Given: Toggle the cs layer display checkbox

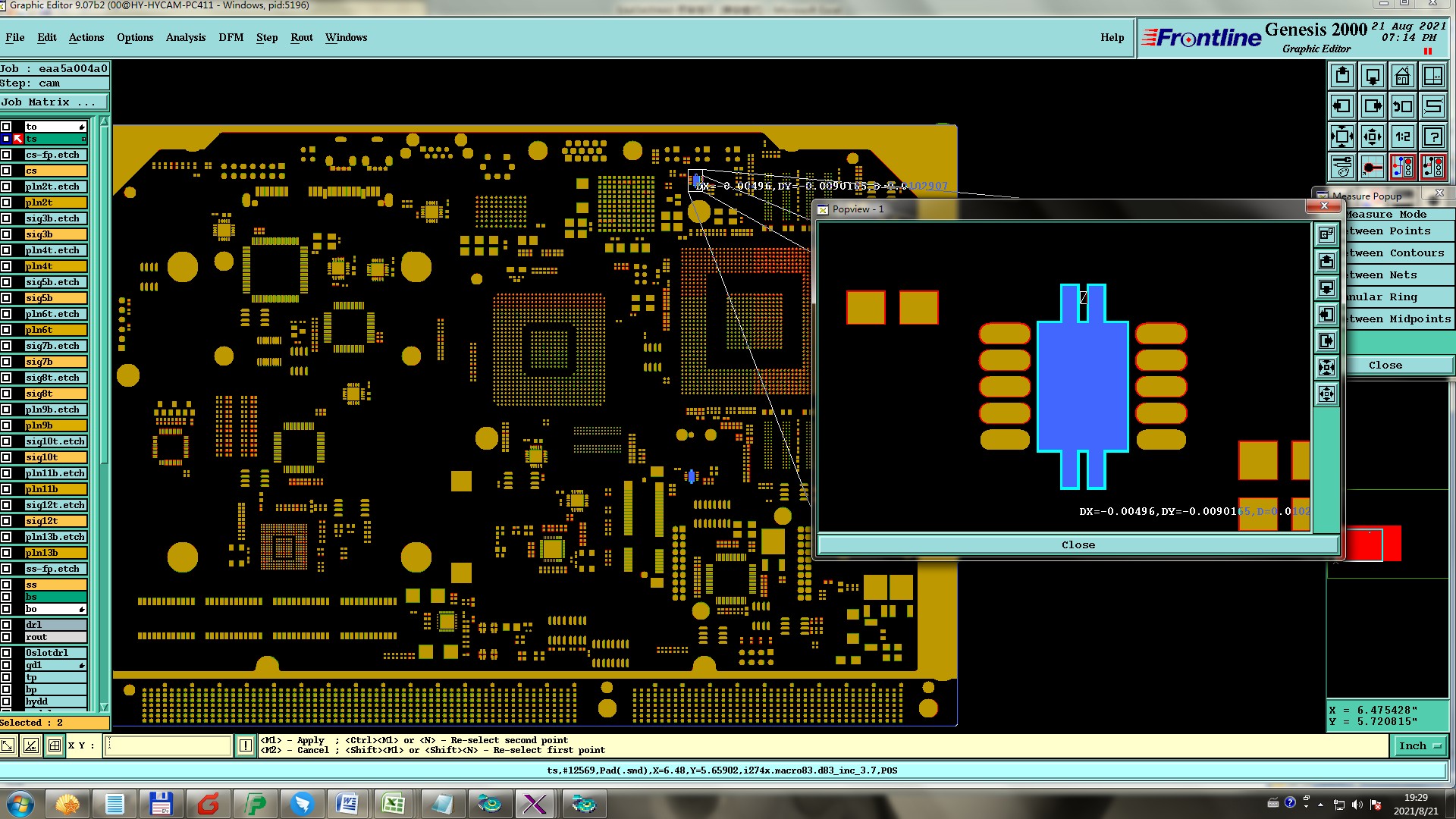Looking at the screenshot, I should coord(7,171).
